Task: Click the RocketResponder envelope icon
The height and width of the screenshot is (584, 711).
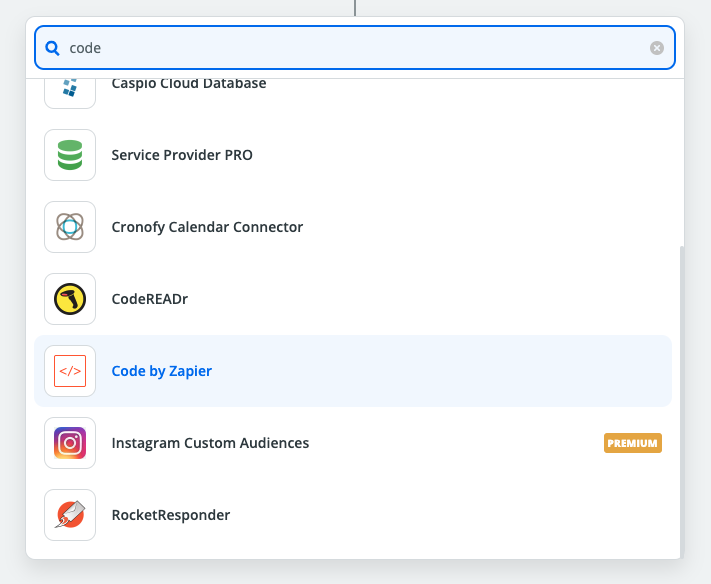Action: point(70,515)
